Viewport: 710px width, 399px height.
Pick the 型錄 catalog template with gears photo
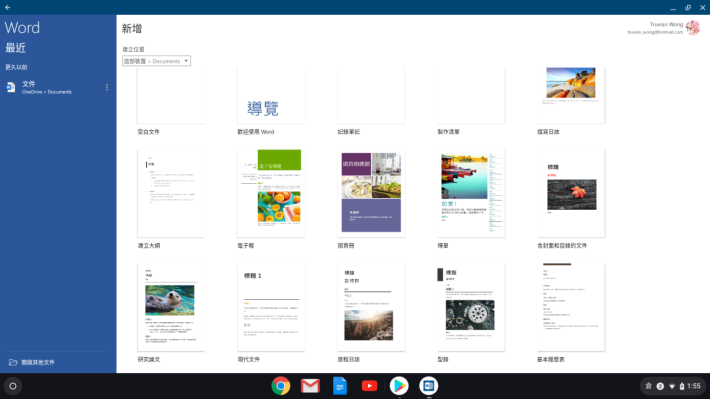[471, 307]
